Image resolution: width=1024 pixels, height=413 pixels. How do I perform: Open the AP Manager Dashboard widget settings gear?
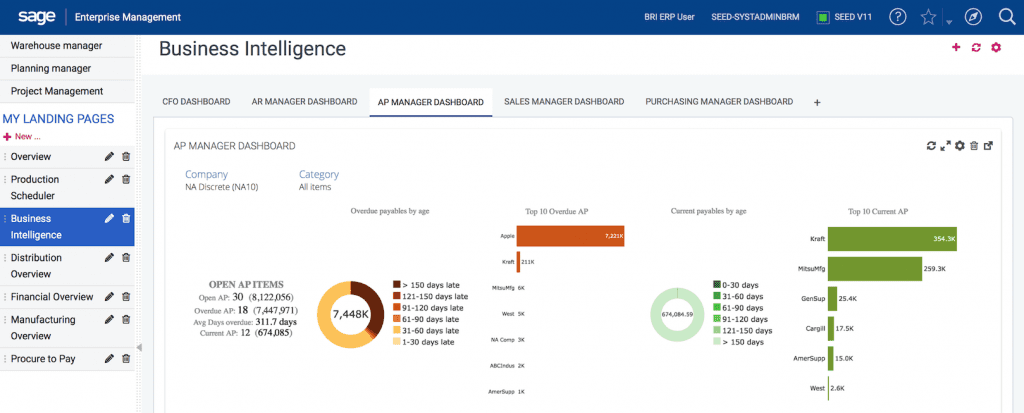coord(959,146)
